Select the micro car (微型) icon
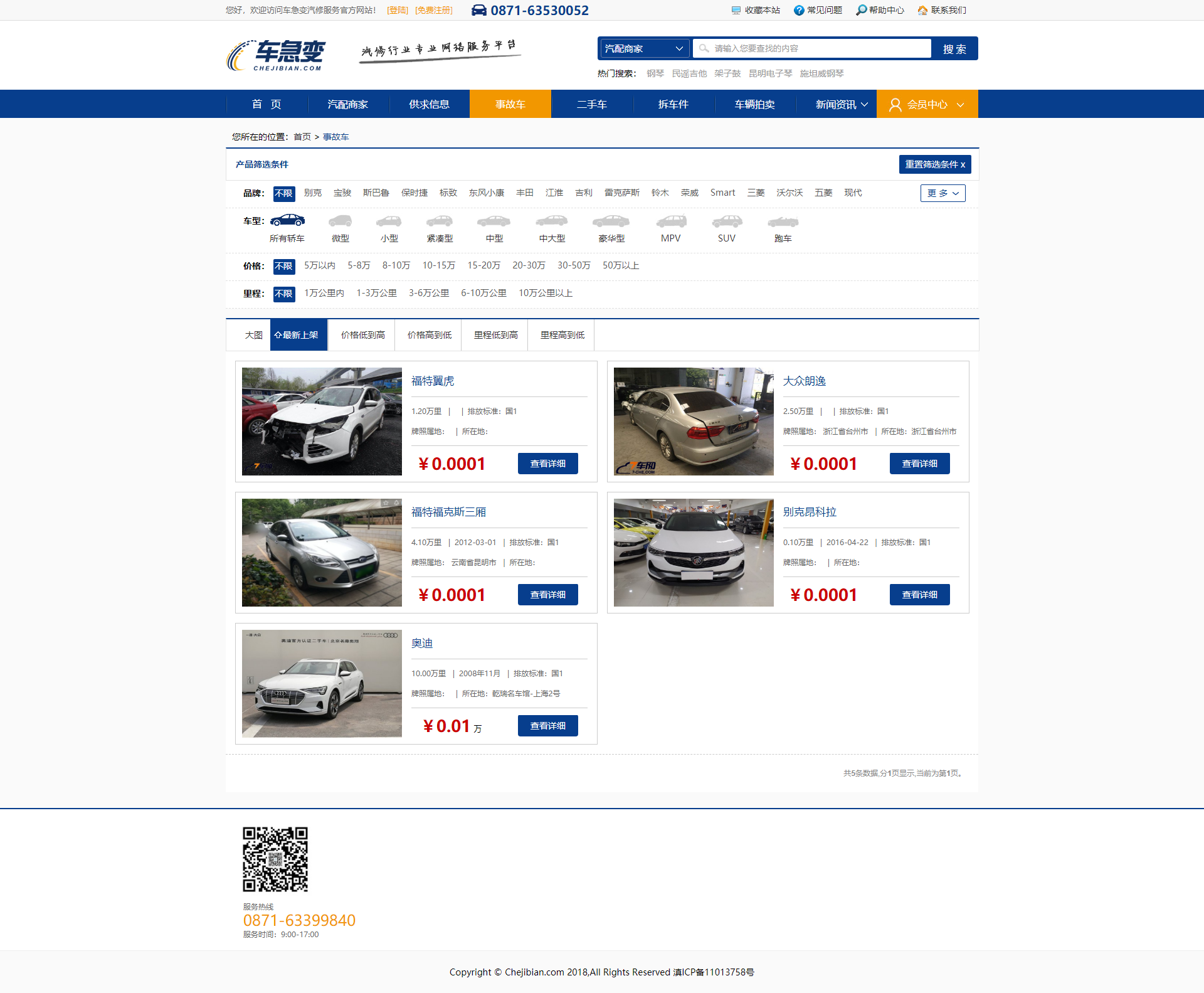Image resolution: width=1204 pixels, height=993 pixels. point(341,221)
